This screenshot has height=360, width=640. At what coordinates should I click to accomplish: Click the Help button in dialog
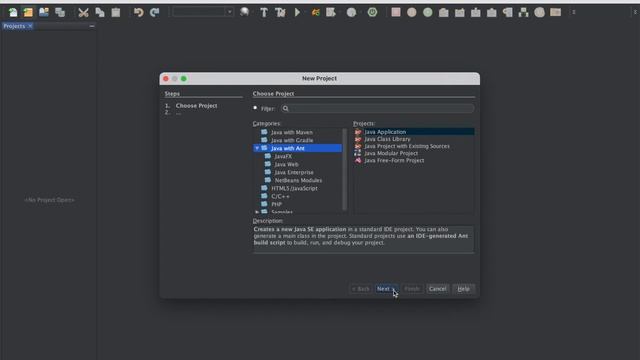point(463,289)
